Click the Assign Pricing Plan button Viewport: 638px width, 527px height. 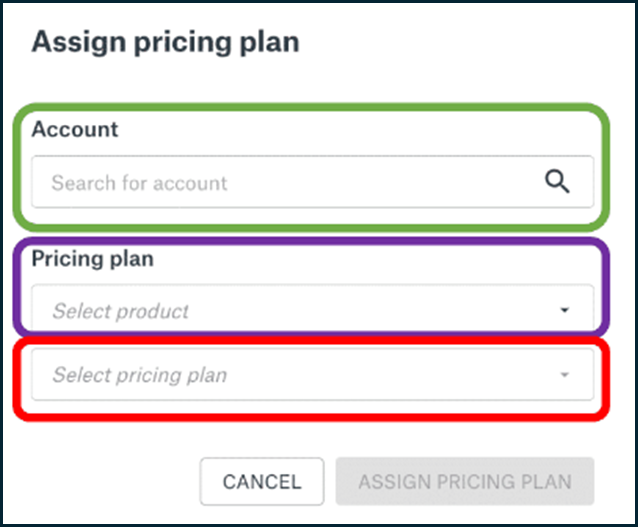click(465, 481)
